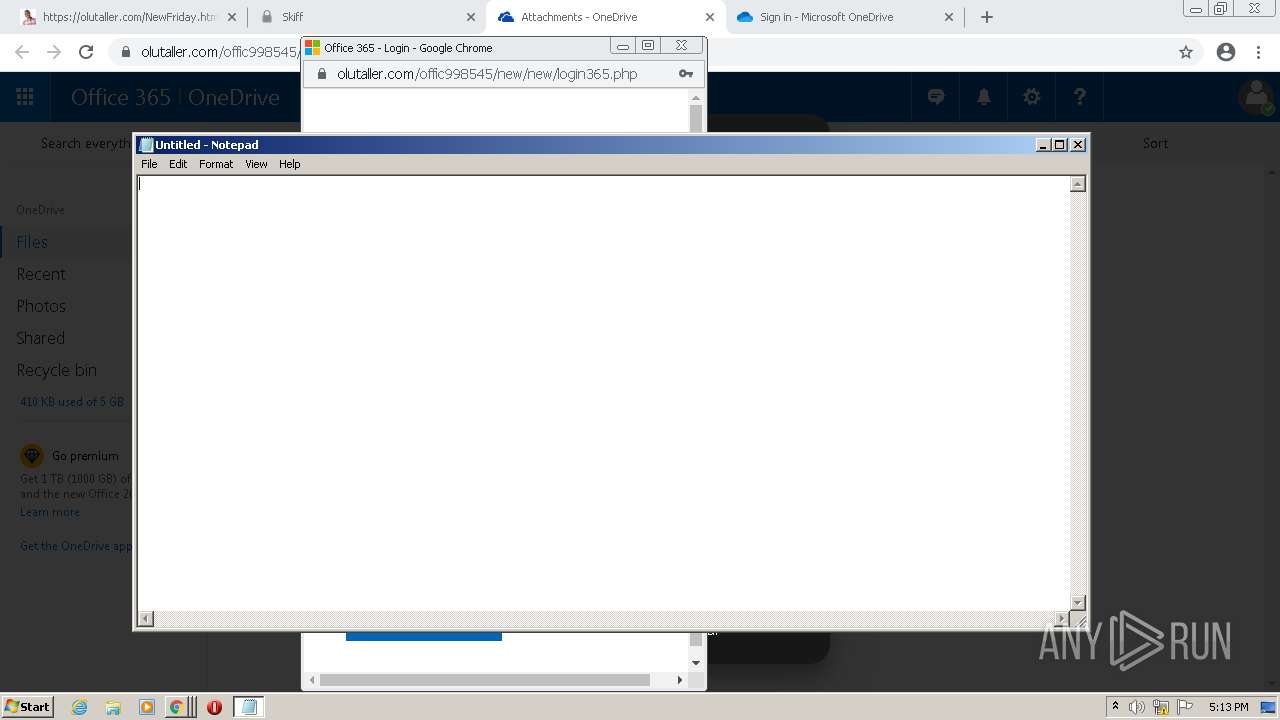Image resolution: width=1280 pixels, height=720 pixels.
Task: Open the Sort dropdown in OneDrive
Action: click(x=1155, y=143)
